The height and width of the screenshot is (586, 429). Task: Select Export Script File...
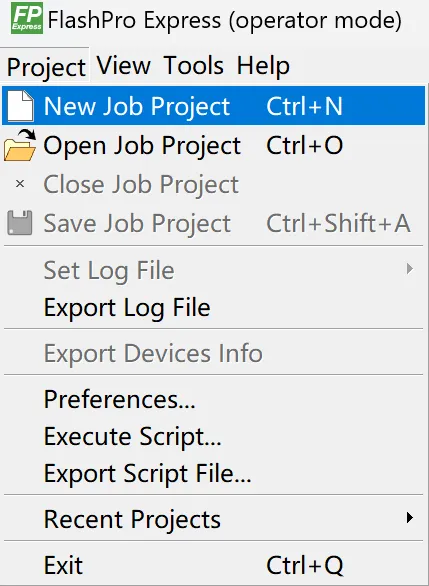(x=213, y=474)
